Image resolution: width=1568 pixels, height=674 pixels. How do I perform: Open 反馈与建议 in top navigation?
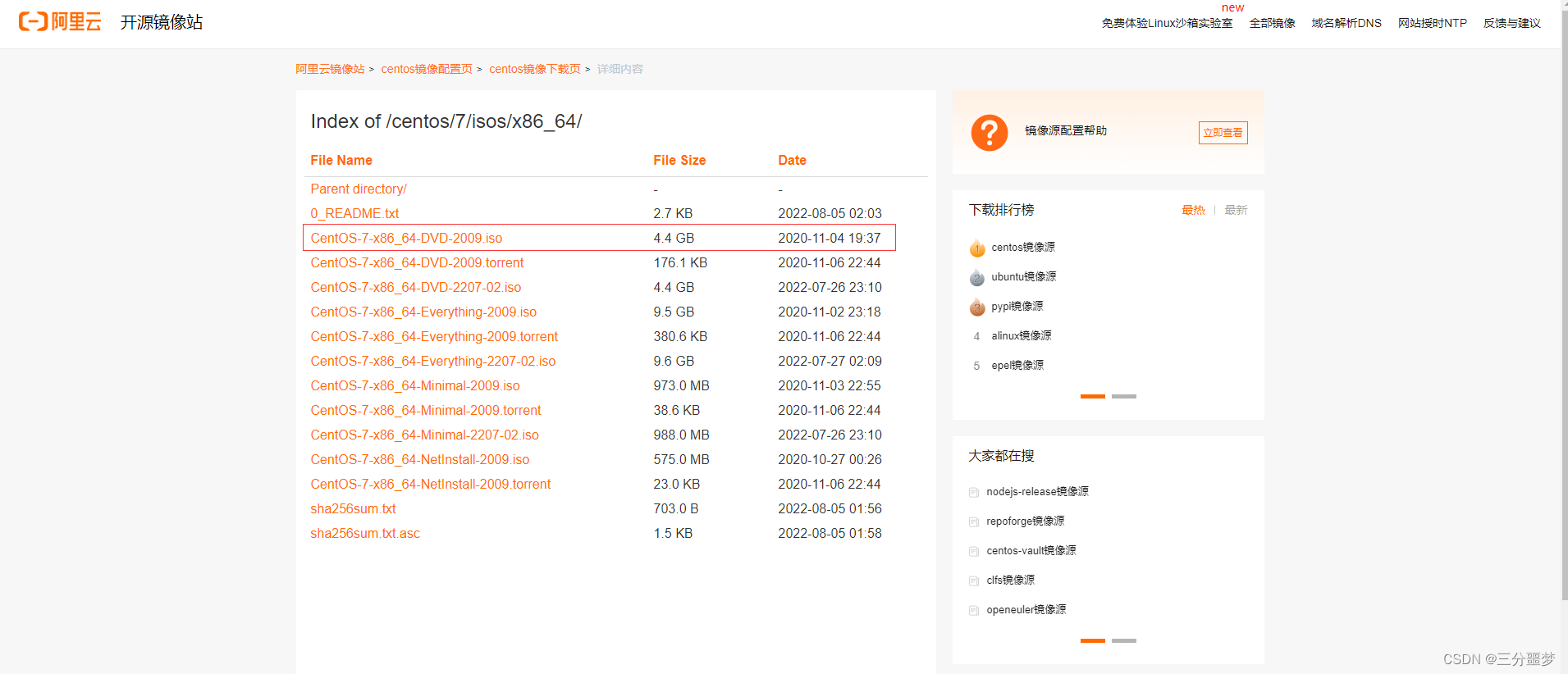coord(1512,23)
